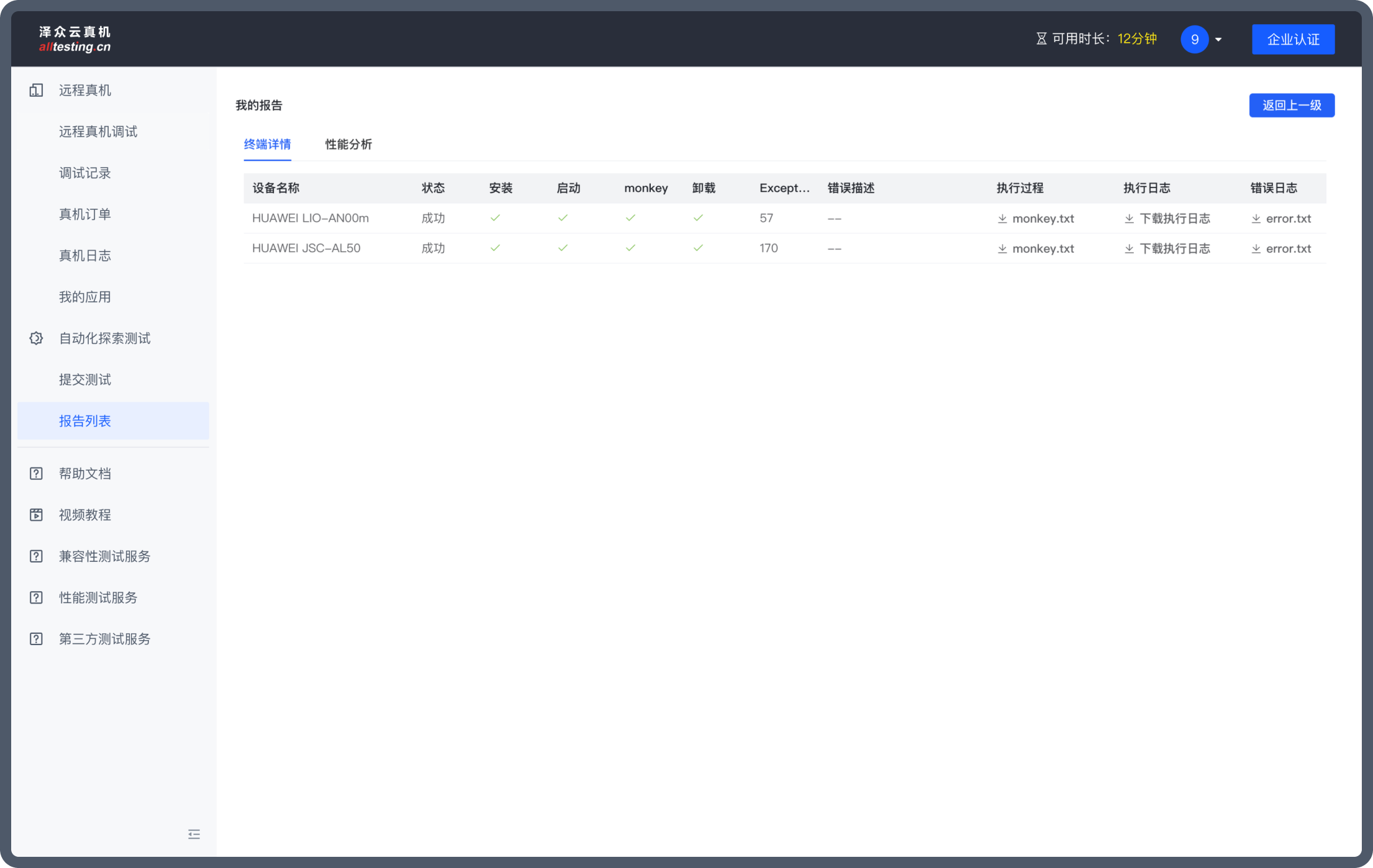Open the user account dropdown arrow

(1218, 40)
